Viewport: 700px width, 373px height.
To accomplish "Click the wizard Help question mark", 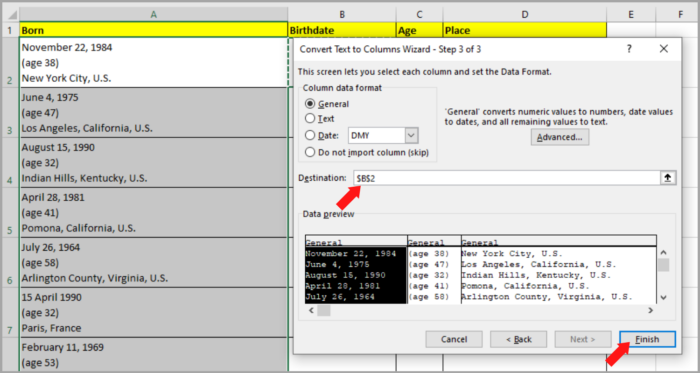I will pyautogui.click(x=629, y=49).
